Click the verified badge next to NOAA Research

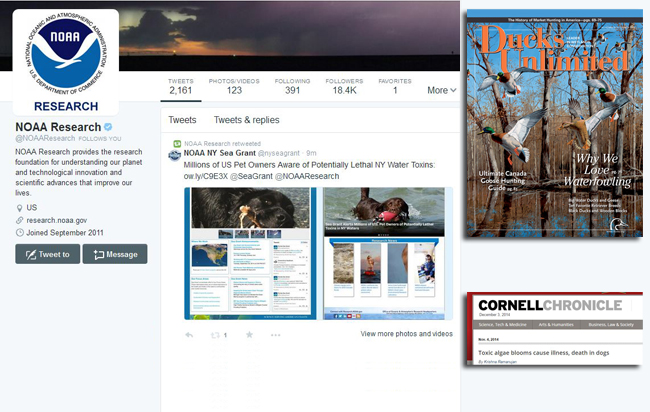point(109,127)
